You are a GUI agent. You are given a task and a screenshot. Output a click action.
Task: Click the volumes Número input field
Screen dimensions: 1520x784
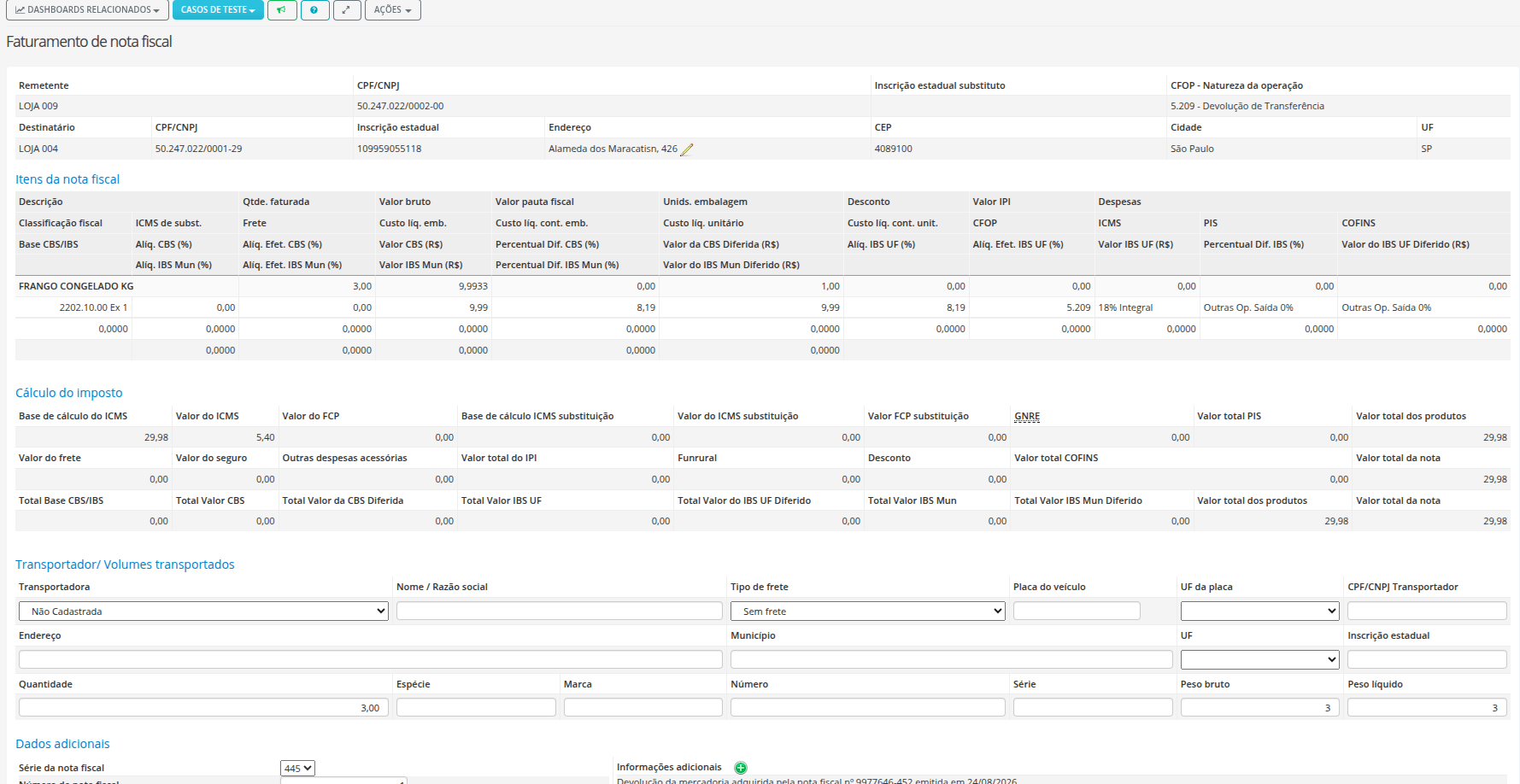click(x=868, y=708)
